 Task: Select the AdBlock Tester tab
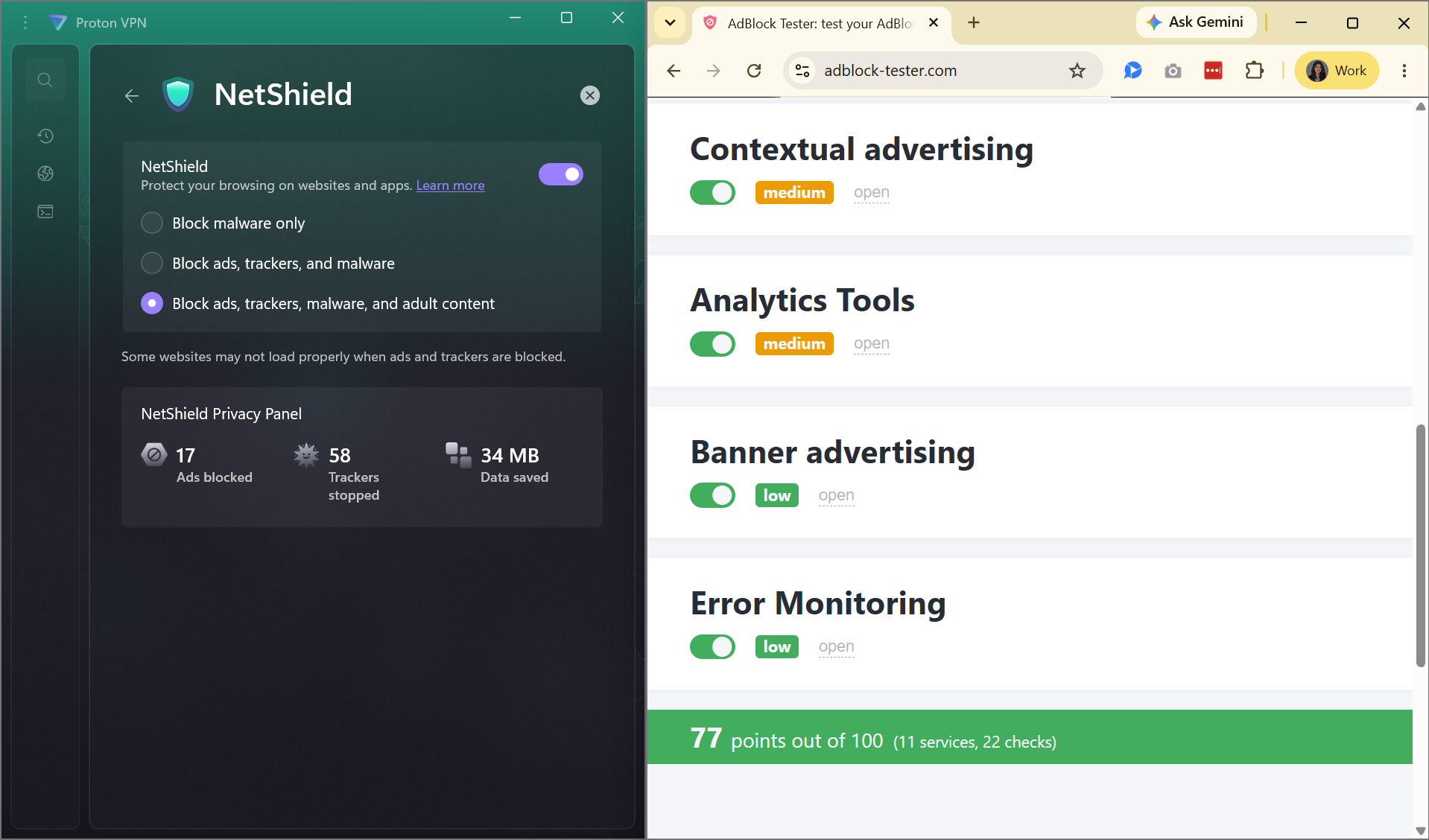822,24
